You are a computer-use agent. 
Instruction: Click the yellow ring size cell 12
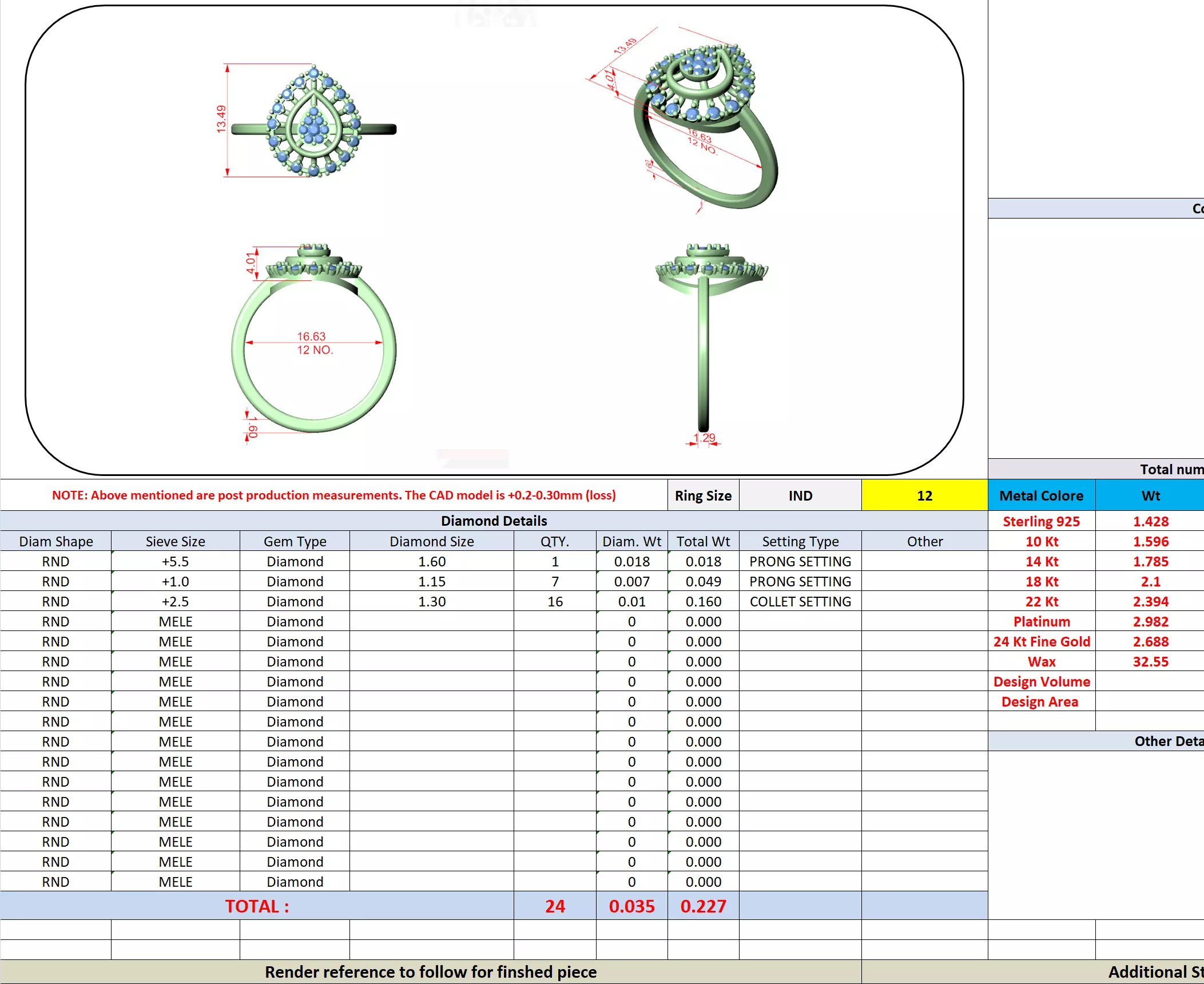[924, 495]
